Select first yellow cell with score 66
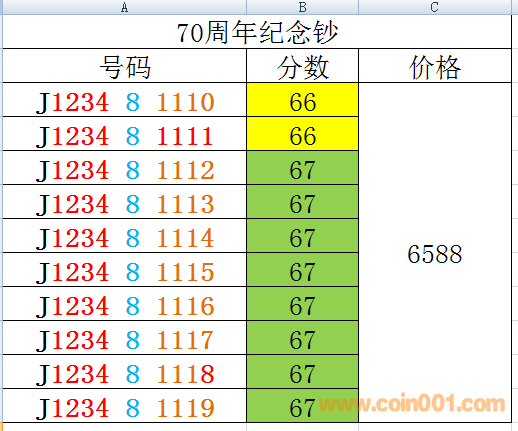 tap(302, 100)
